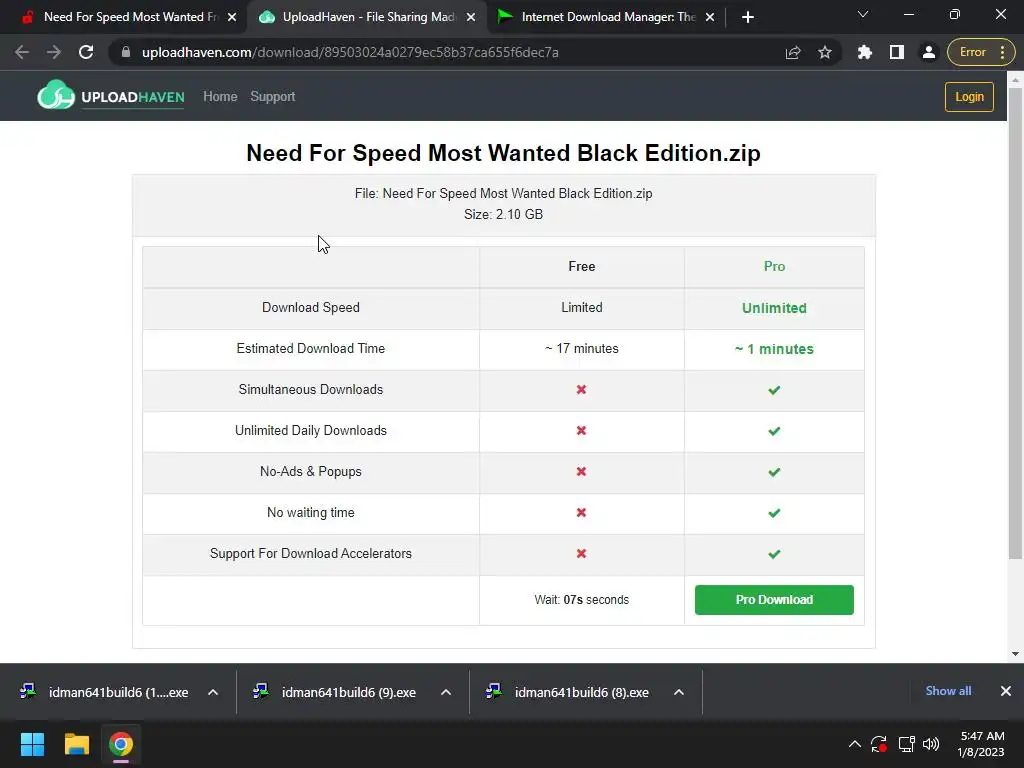Open the volume speaker icon

(x=931, y=744)
